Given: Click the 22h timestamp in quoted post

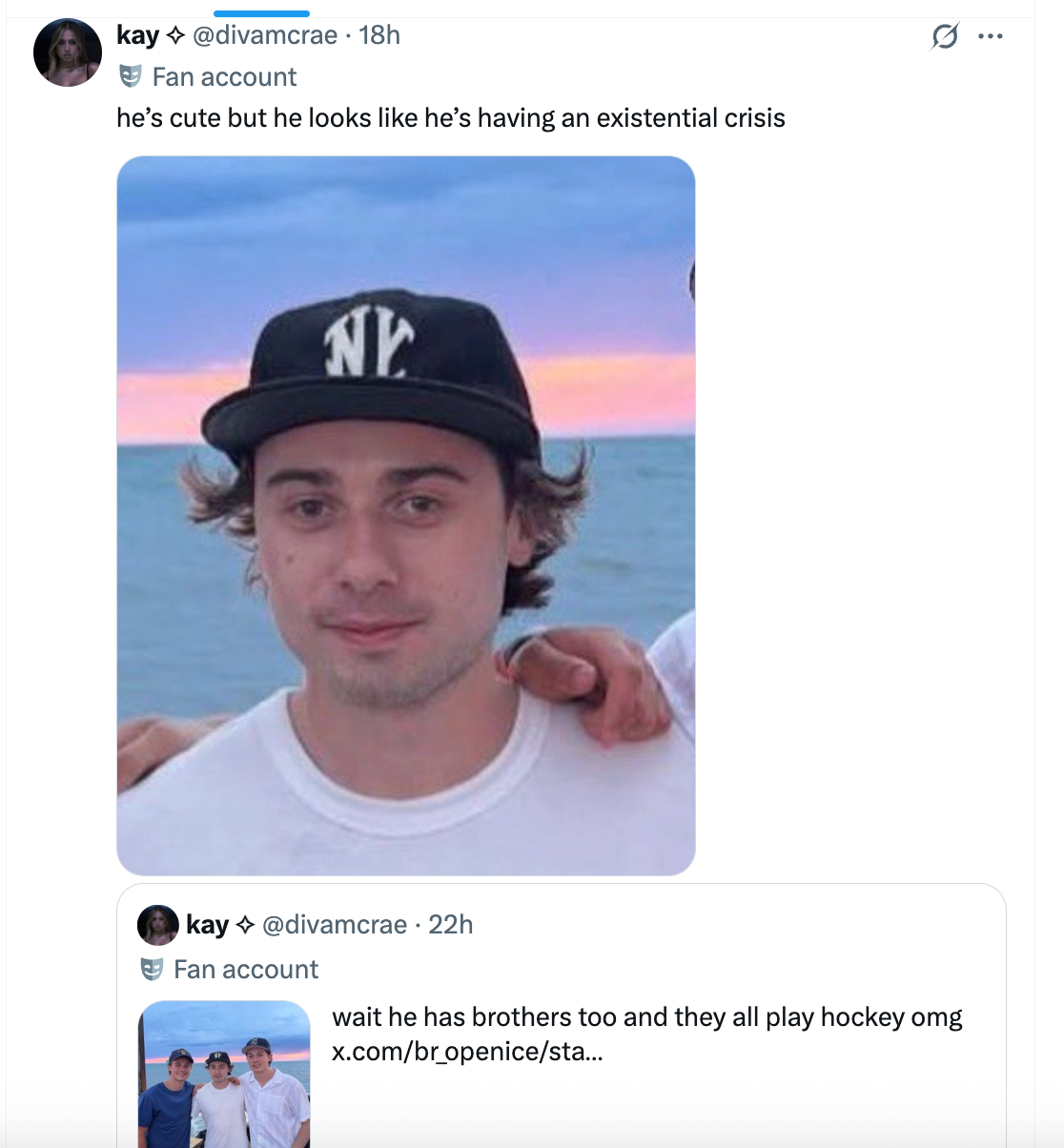Looking at the screenshot, I should 450,925.
